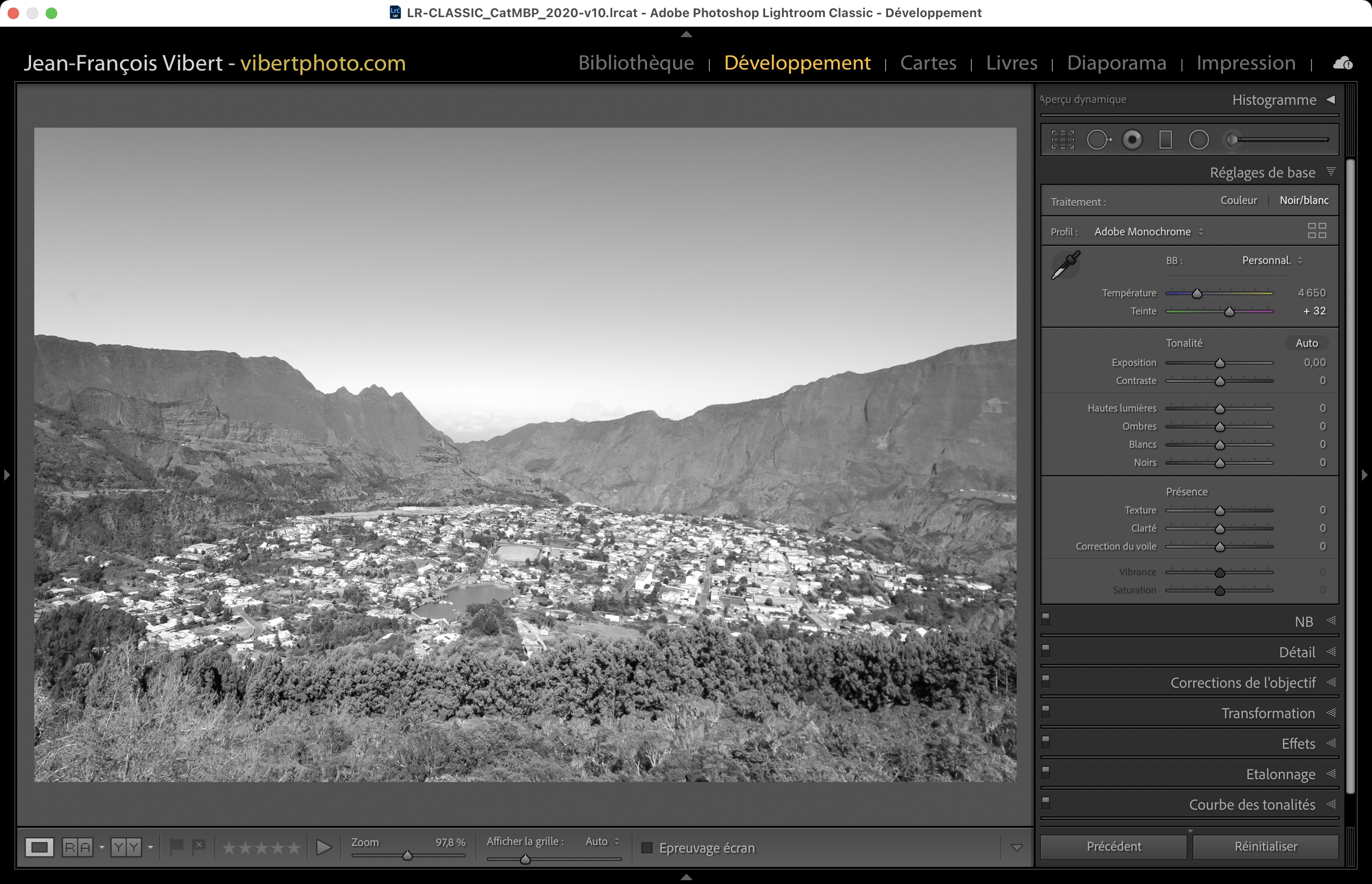The width and height of the screenshot is (1372, 884).
Task: Click the cloud sync status icon
Action: tap(1342, 63)
